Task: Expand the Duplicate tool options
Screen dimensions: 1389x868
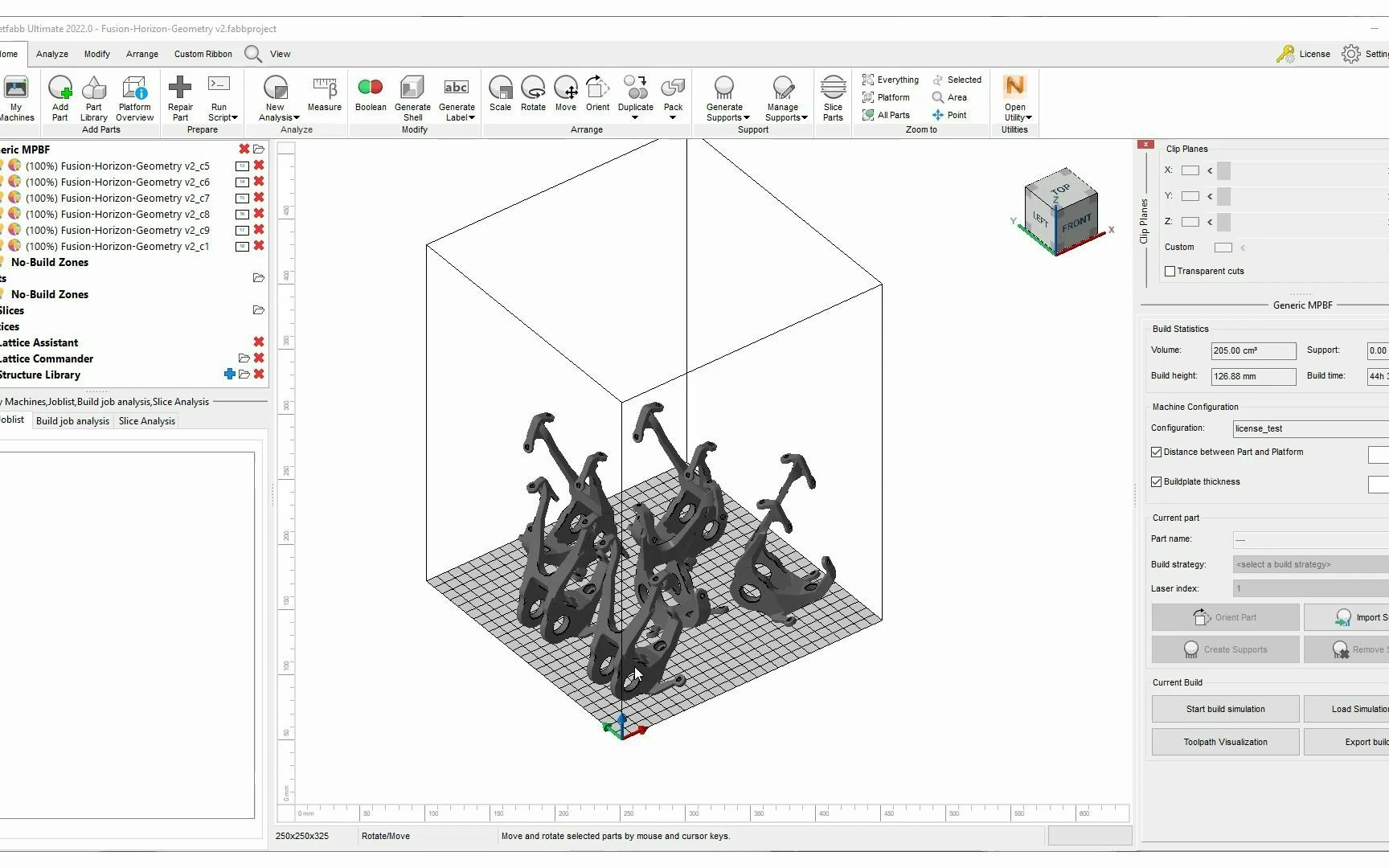Action: 636,117
